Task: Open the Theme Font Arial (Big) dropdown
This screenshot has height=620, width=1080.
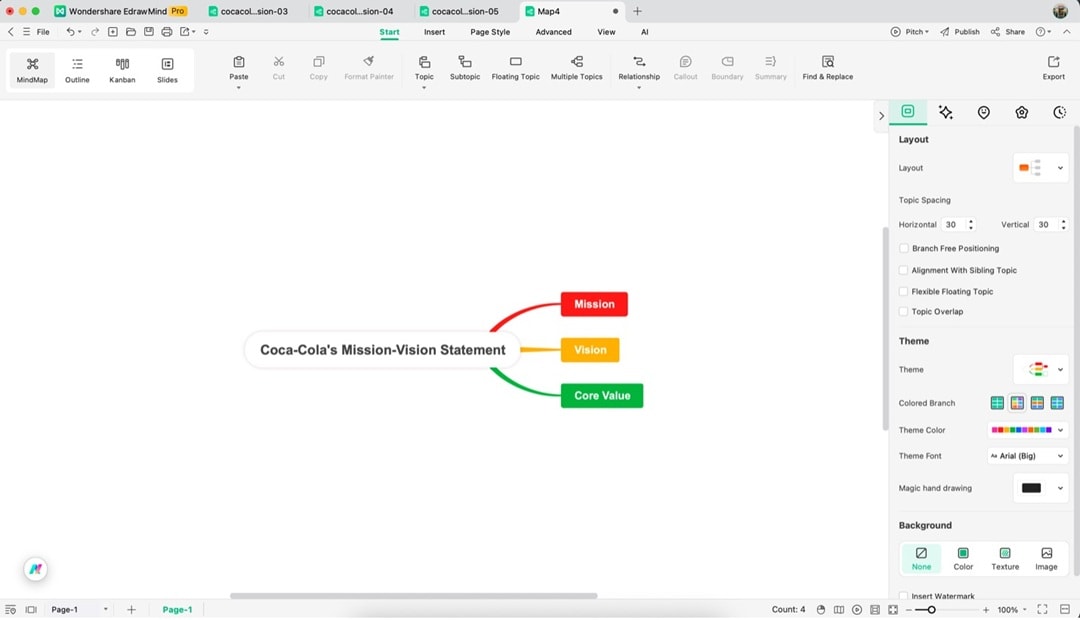Action: coord(1027,456)
